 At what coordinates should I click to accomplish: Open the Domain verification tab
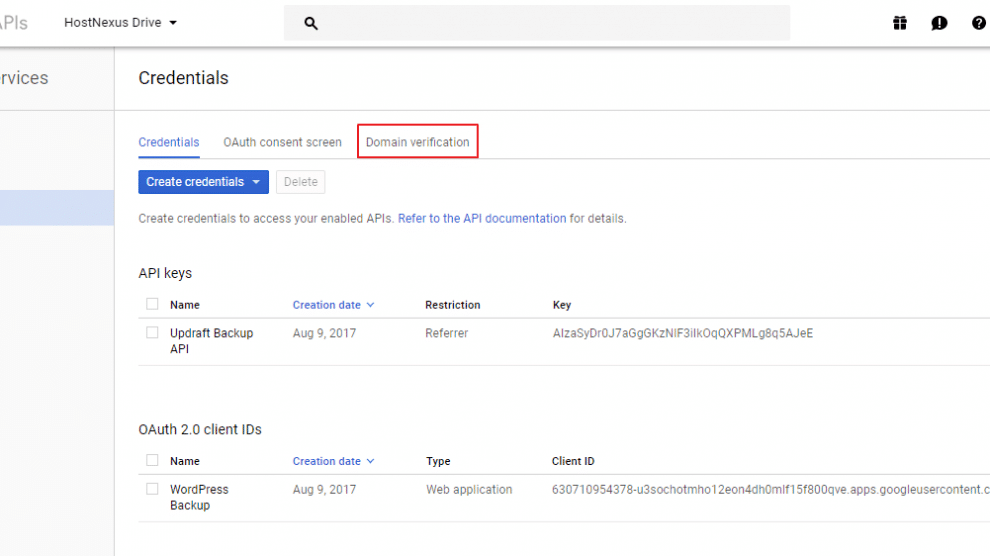[x=417, y=143]
